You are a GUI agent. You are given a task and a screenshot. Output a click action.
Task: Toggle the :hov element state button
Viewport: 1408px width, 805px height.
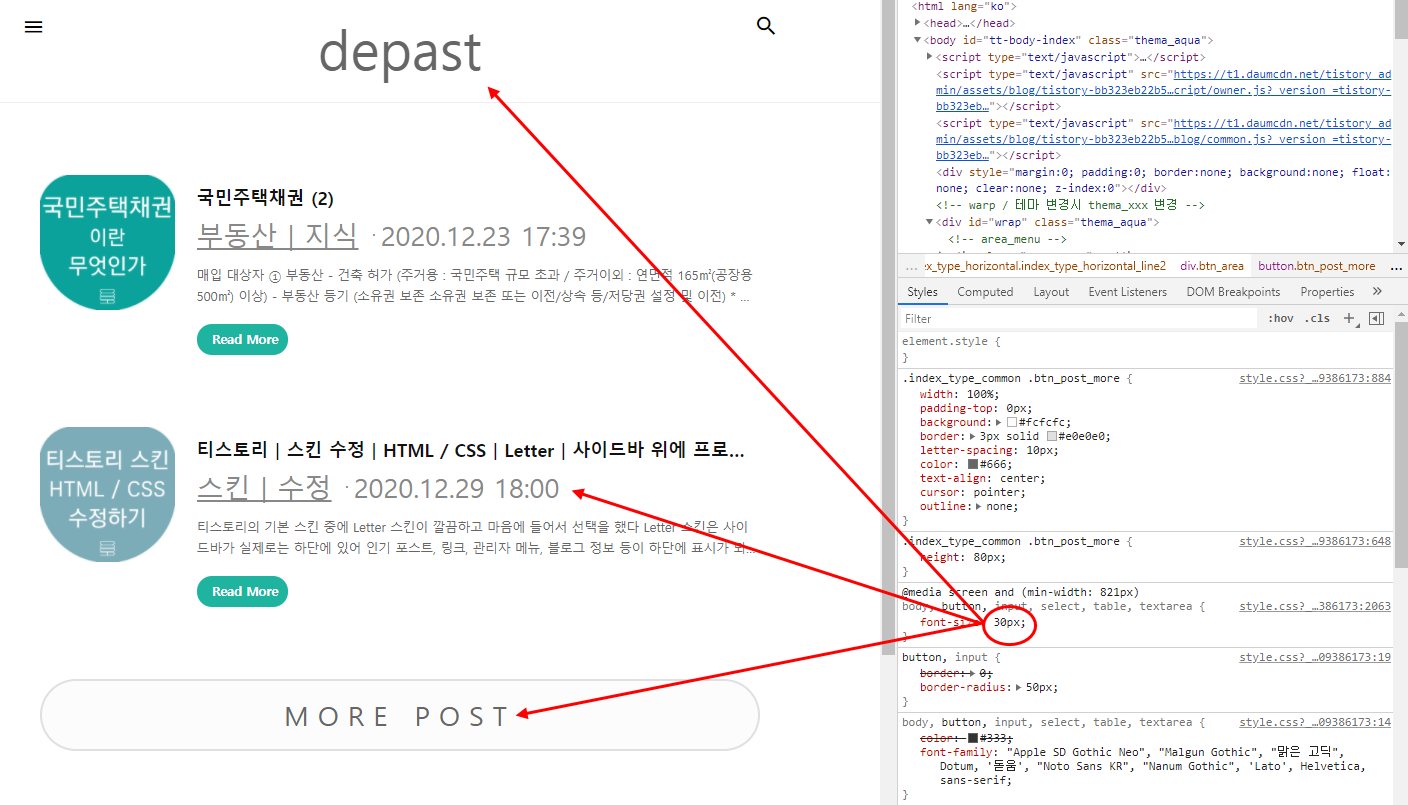pos(1280,318)
